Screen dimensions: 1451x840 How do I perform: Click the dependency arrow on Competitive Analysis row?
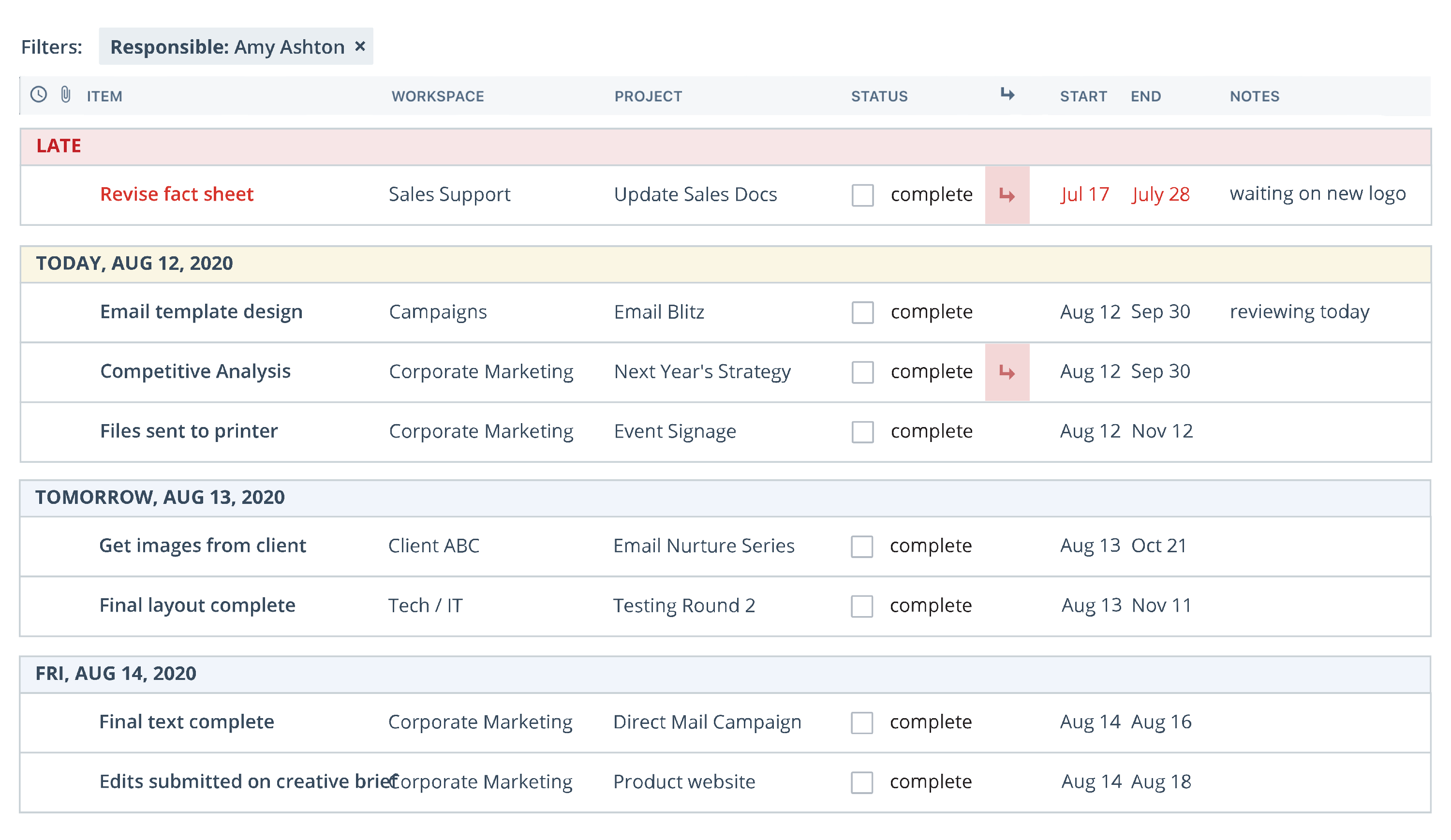(1007, 372)
